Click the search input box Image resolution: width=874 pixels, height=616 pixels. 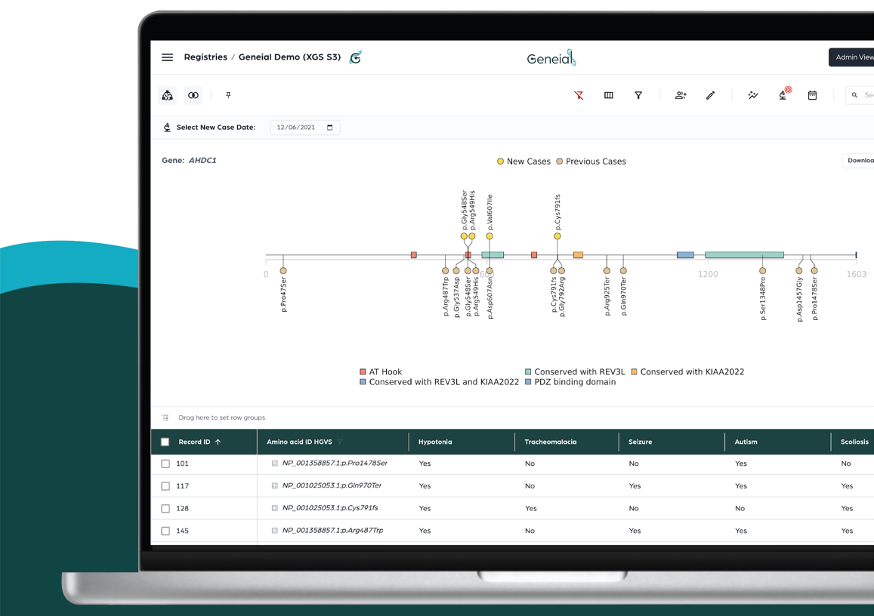860,95
